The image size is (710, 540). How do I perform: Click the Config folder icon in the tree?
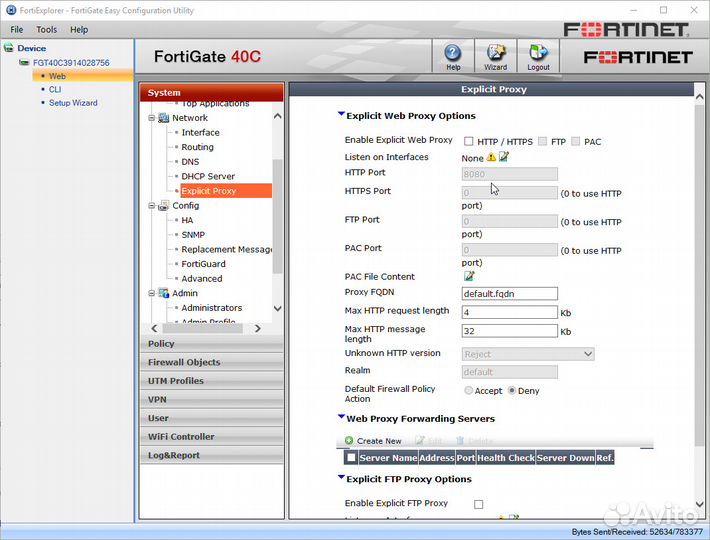coord(163,206)
